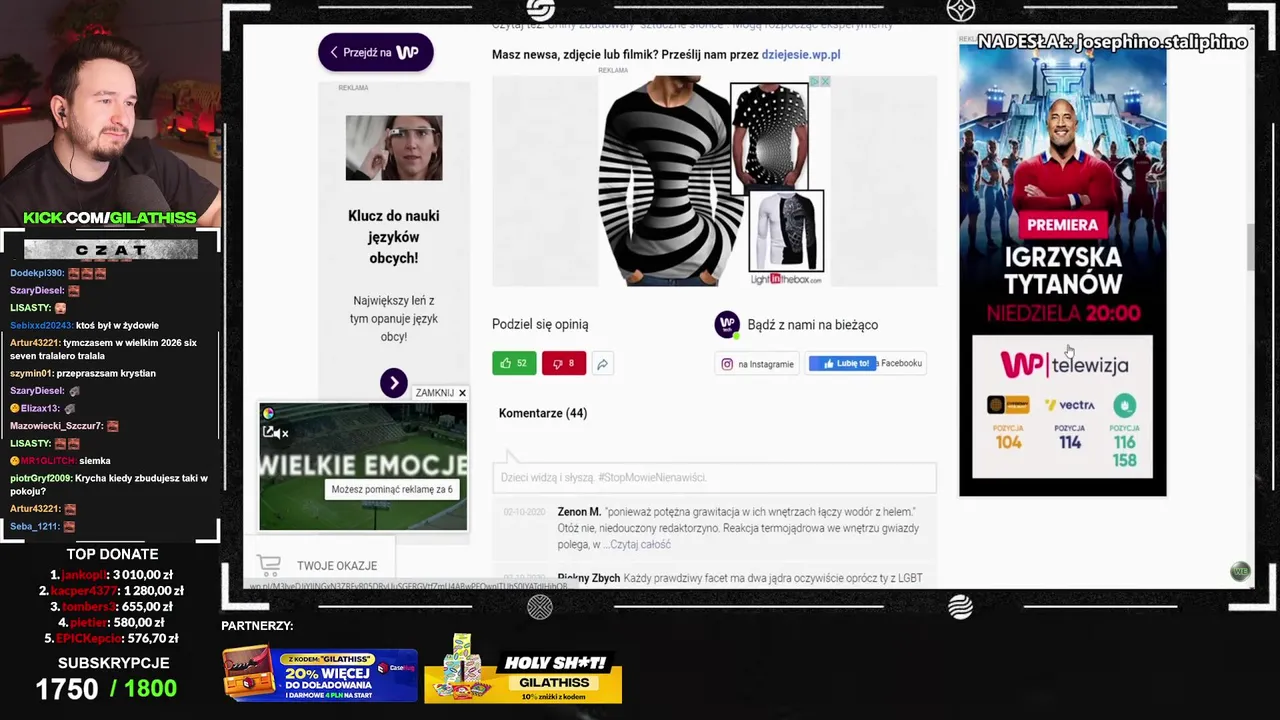Click top donor 'jankopl' entry
The width and height of the screenshot is (1280, 720).
point(111,575)
